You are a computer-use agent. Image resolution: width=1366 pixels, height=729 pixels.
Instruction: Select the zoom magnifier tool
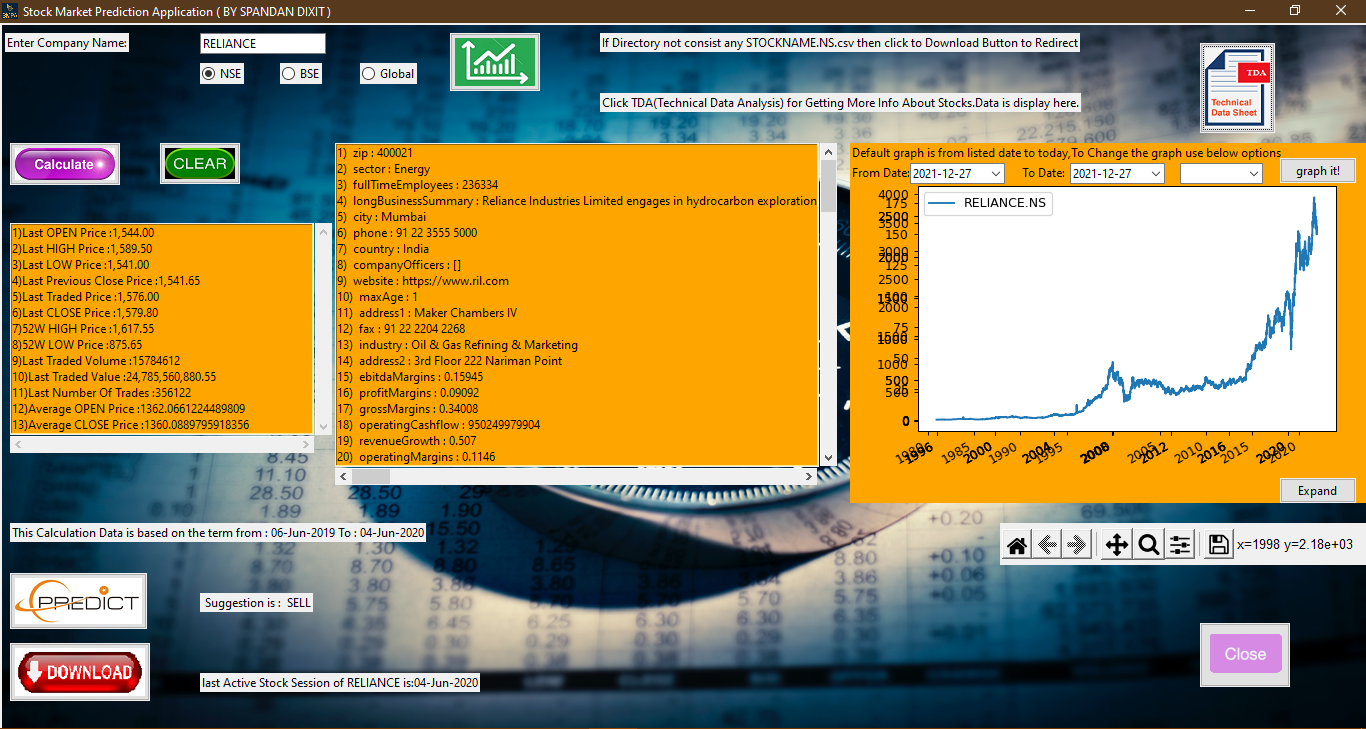point(1149,545)
